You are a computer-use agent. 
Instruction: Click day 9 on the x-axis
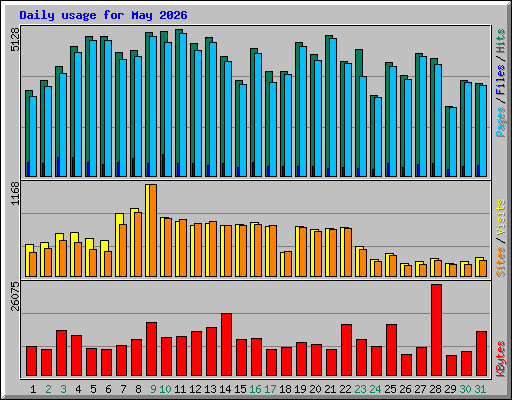153,389
